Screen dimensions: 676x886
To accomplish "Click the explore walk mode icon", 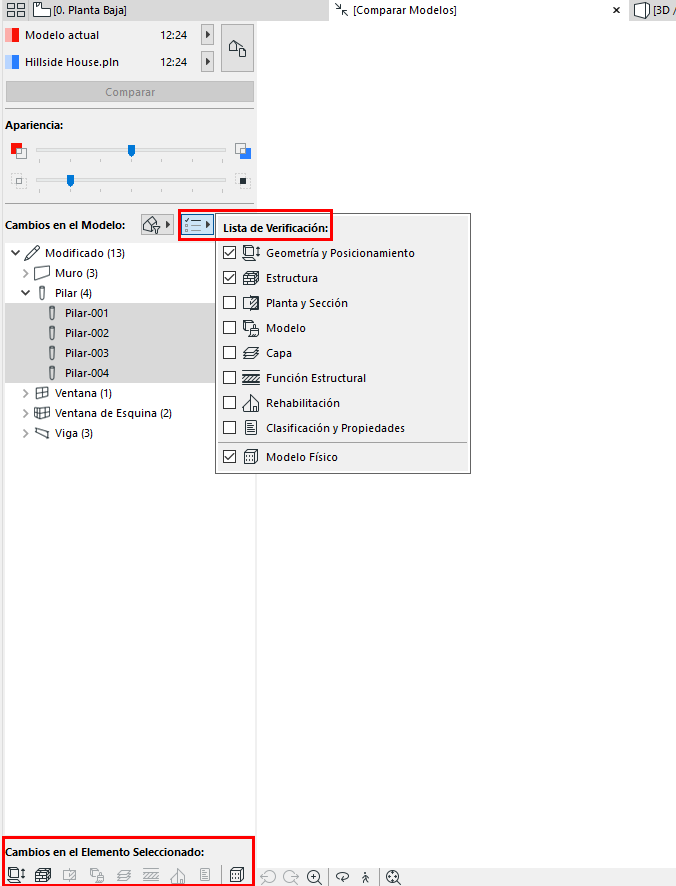I will [x=366, y=877].
